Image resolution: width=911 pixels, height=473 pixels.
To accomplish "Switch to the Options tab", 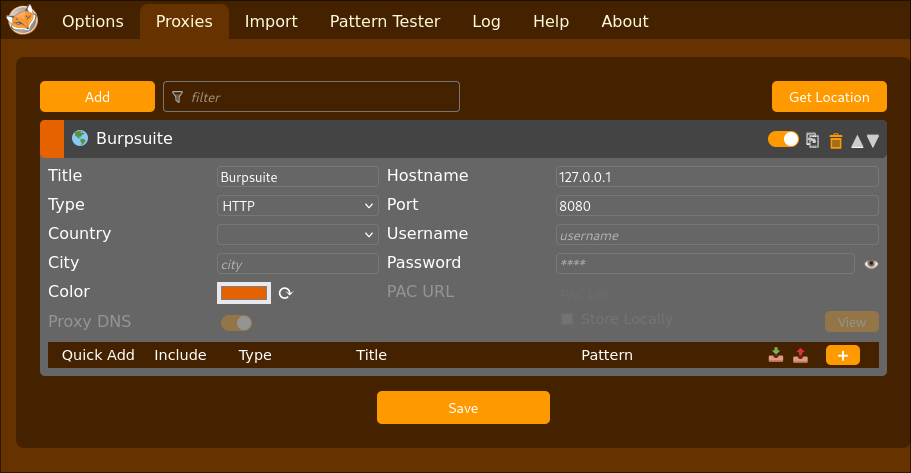I will coord(93,22).
